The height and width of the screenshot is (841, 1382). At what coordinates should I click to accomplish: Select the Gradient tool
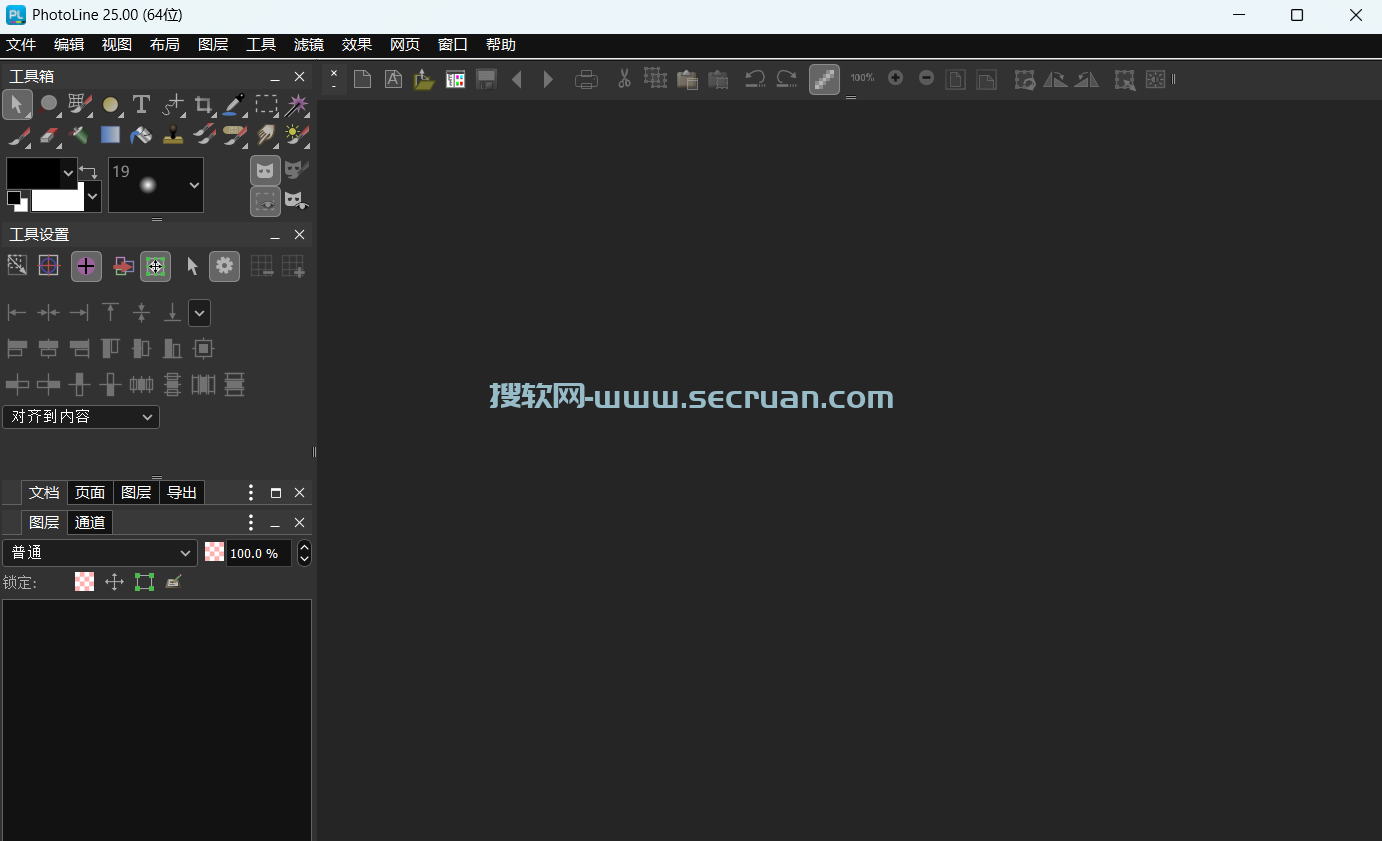[x=110, y=135]
